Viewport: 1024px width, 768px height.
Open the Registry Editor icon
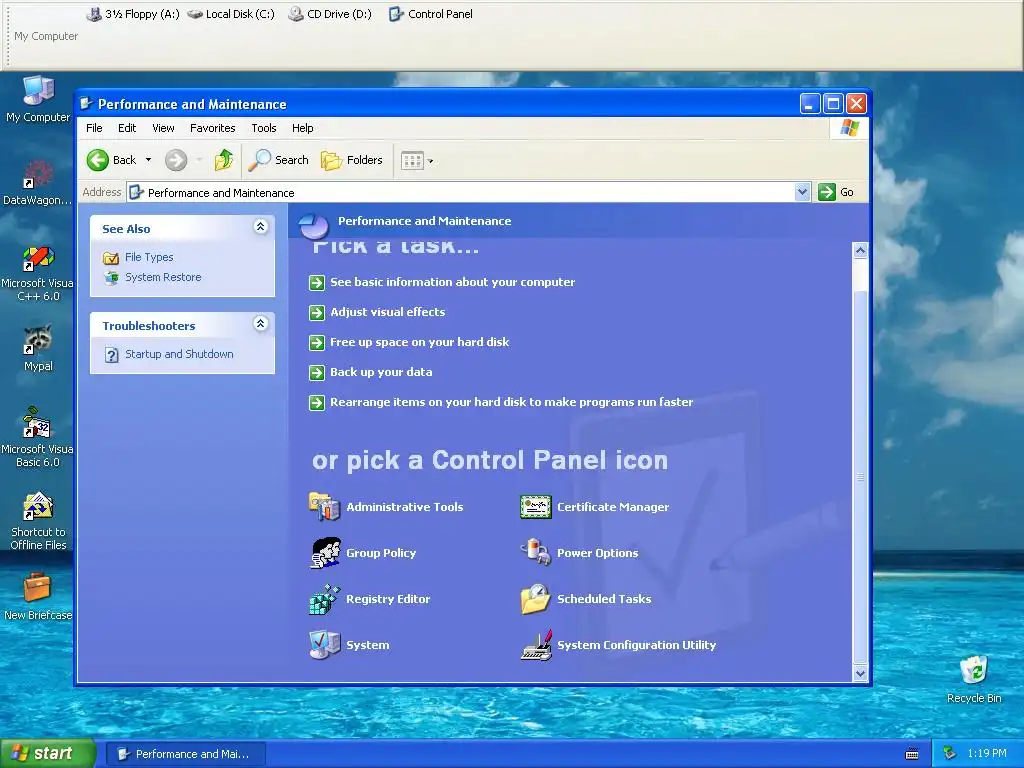(x=325, y=599)
